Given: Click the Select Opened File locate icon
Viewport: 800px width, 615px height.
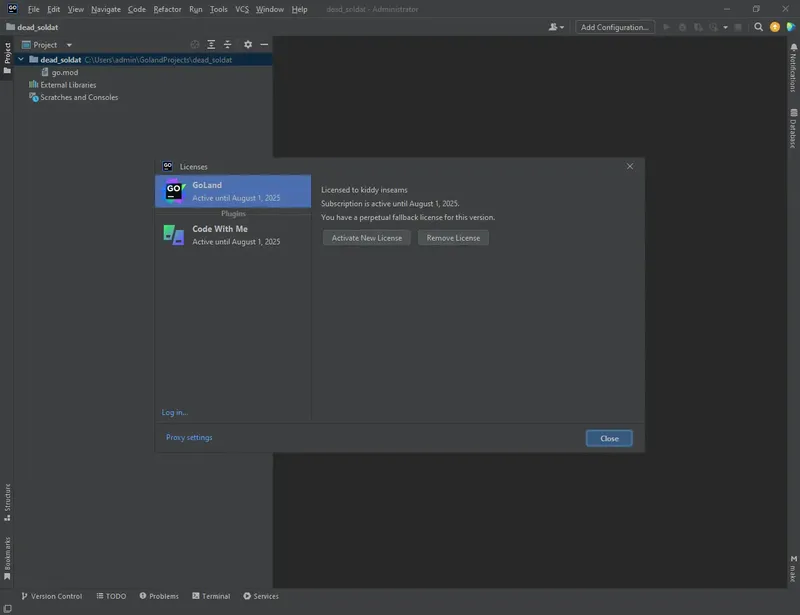Looking at the screenshot, I should pos(194,44).
